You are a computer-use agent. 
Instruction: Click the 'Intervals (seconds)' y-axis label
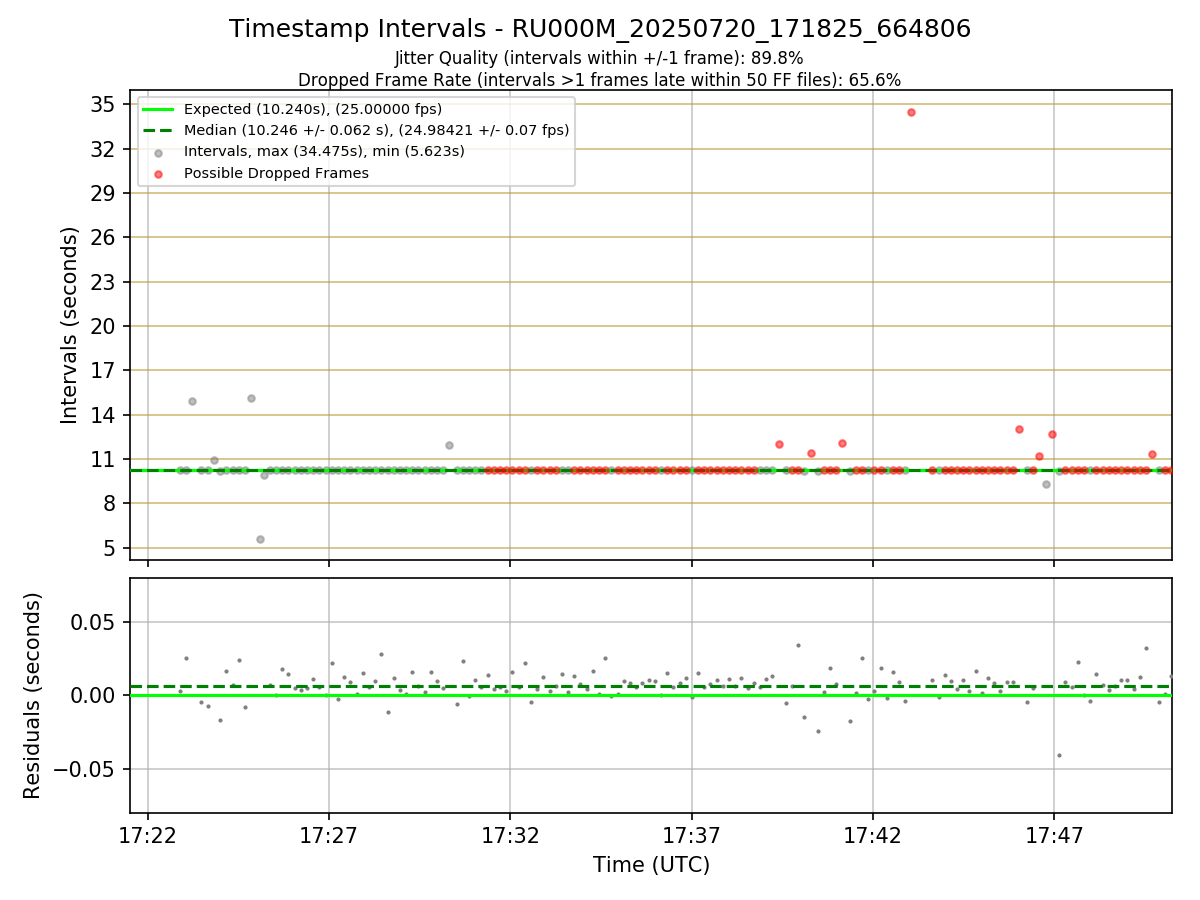[70, 325]
